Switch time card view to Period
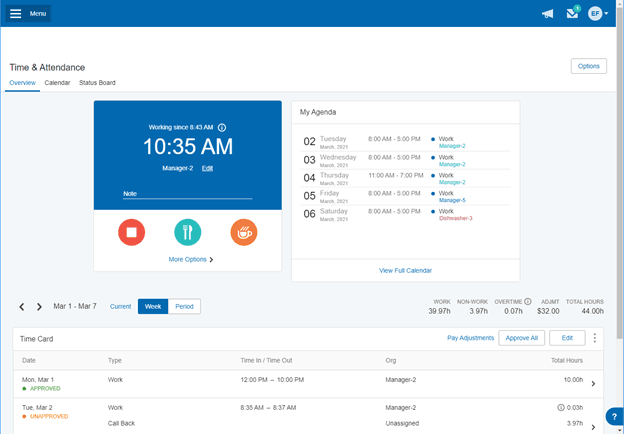Viewport: 624px width, 434px height. (x=184, y=306)
